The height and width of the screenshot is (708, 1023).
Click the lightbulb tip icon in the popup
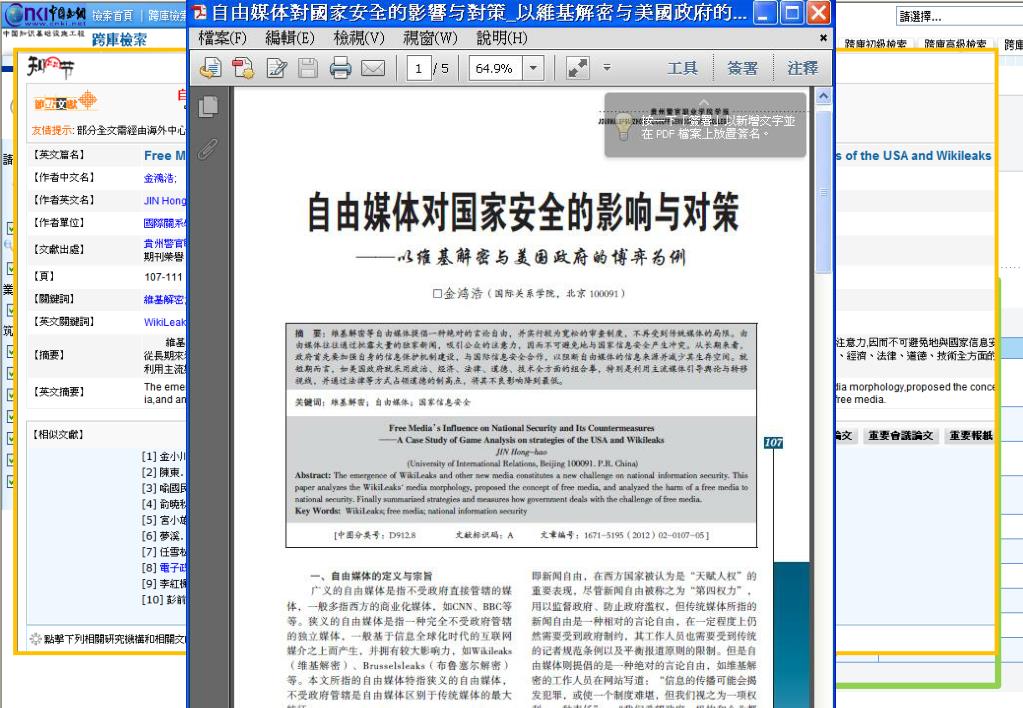[624, 127]
